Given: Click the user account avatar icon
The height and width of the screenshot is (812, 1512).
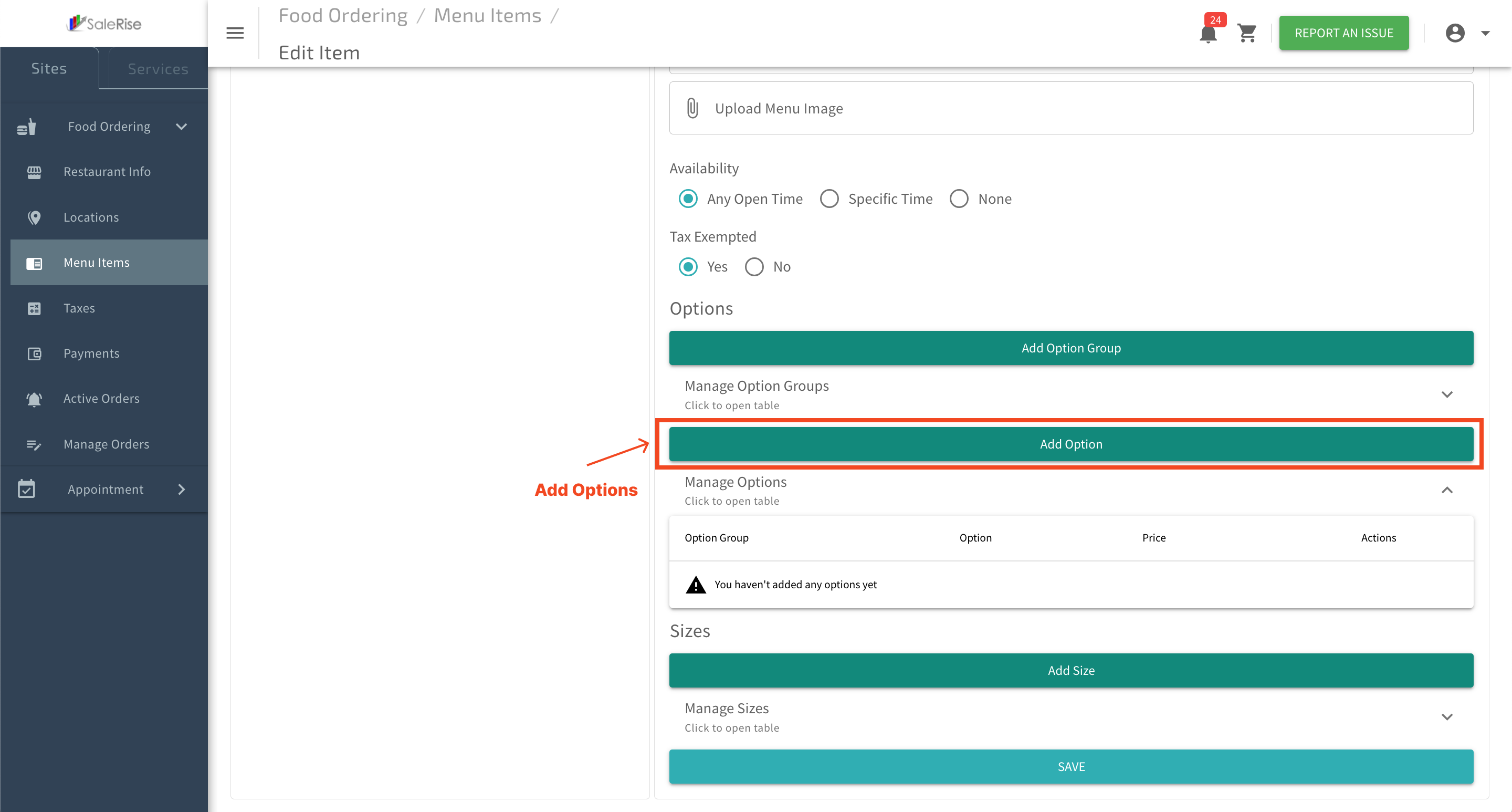Looking at the screenshot, I should (x=1455, y=33).
